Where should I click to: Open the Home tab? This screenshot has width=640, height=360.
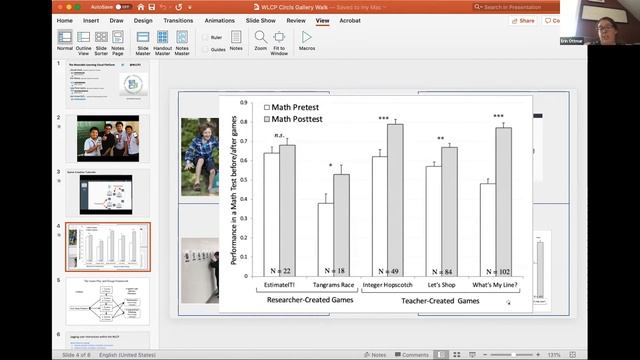(x=64, y=20)
